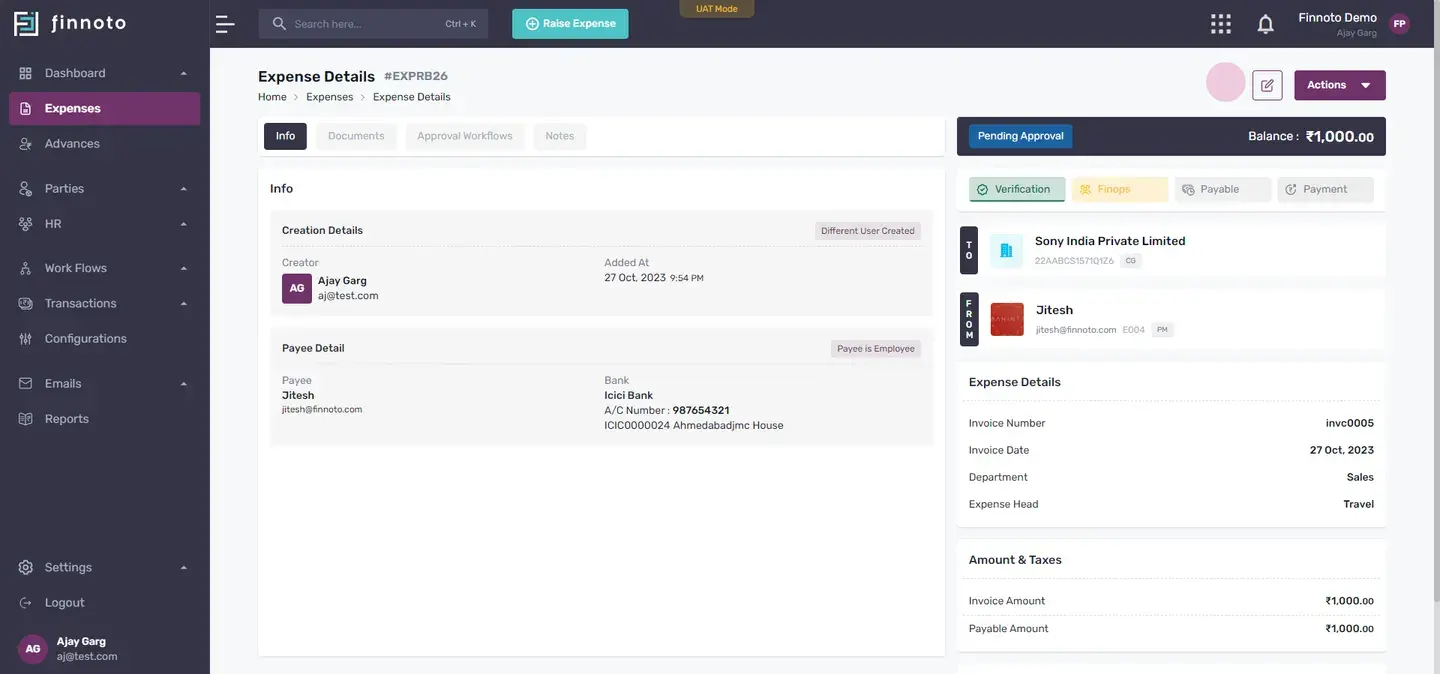Click the UAT Mode badge

pyautogui.click(x=717, y=9)
